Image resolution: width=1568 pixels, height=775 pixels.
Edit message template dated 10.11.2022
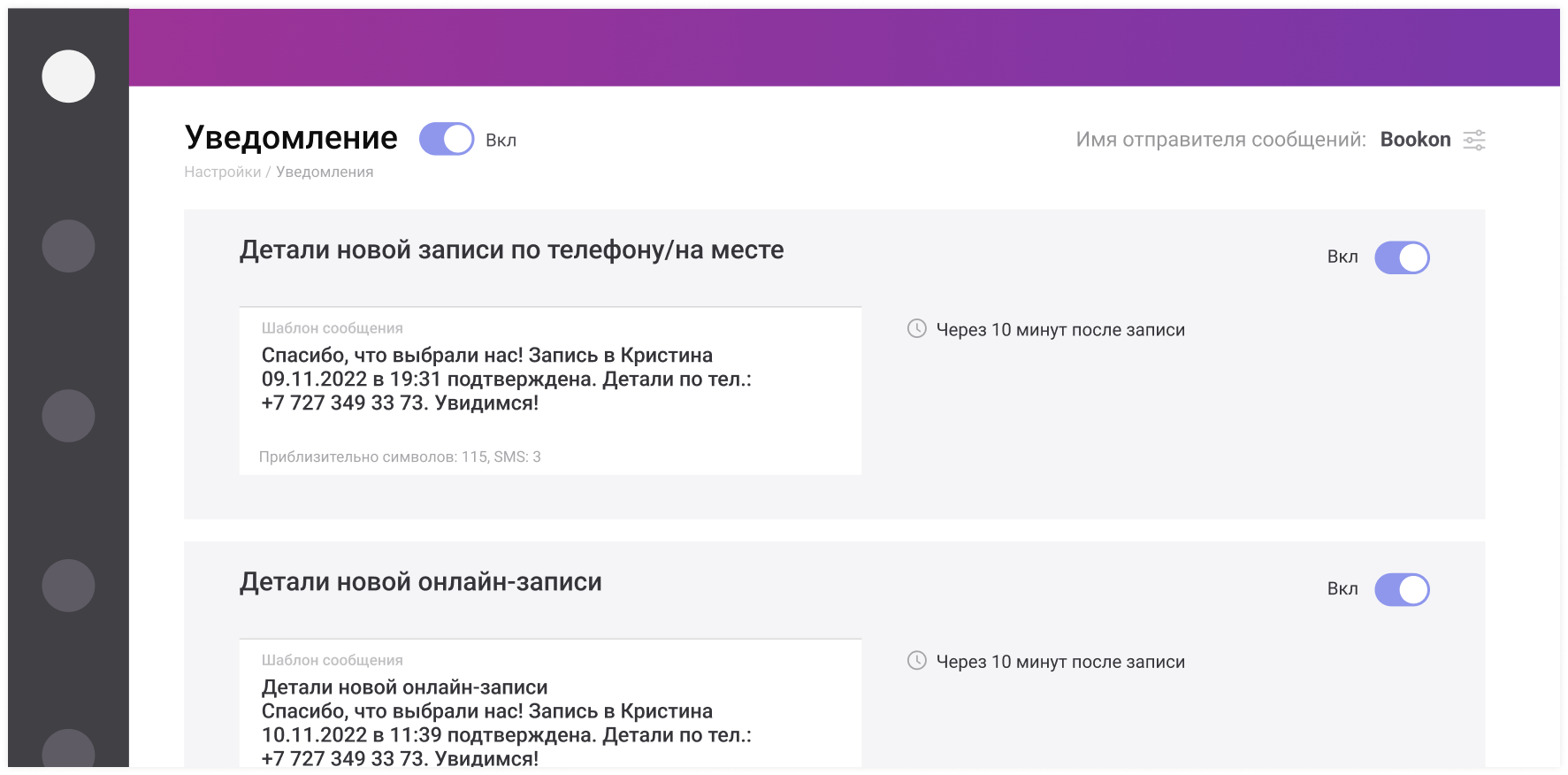(x=506, y=723)
